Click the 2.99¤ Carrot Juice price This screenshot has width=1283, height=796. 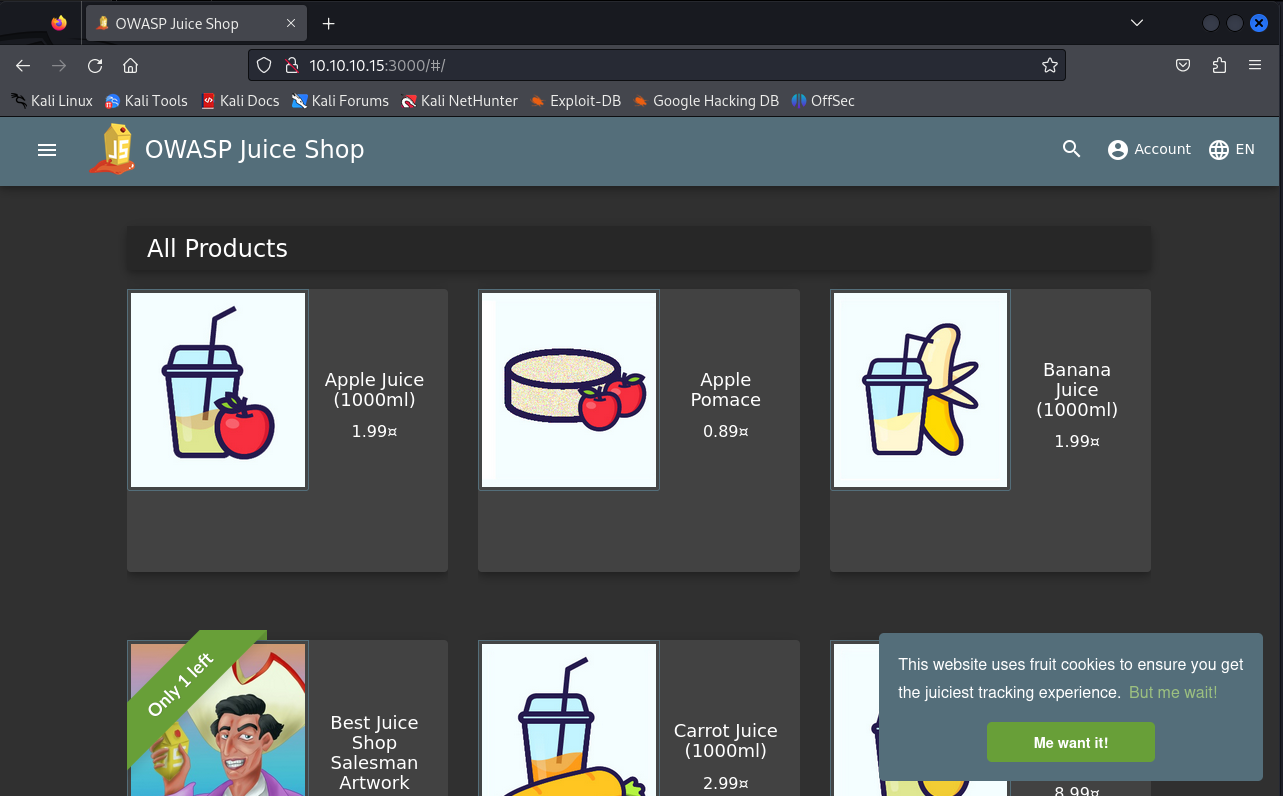point(725,783)
